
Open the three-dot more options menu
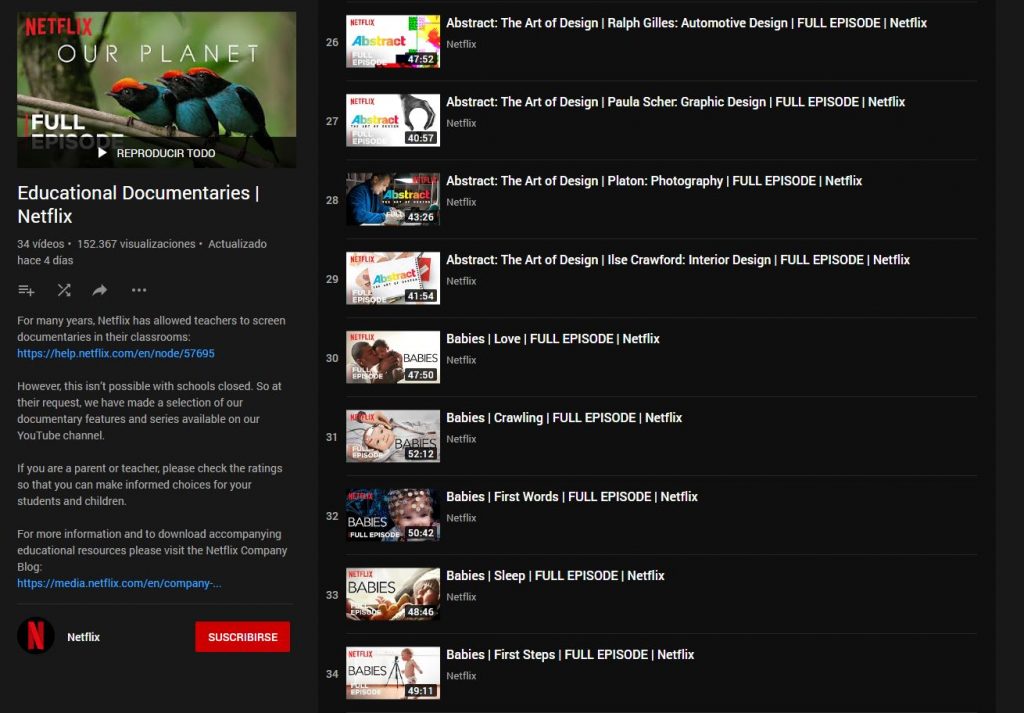[x=139, y=290]
